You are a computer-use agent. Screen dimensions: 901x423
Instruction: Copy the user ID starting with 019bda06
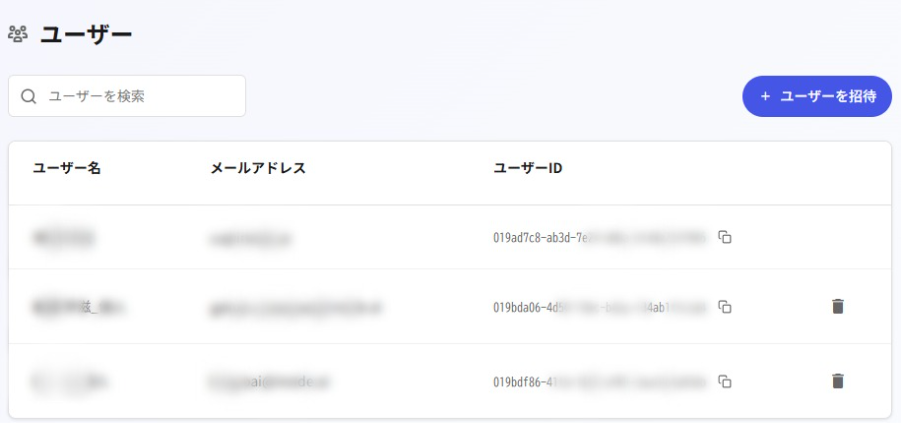(x=726, y=307)
